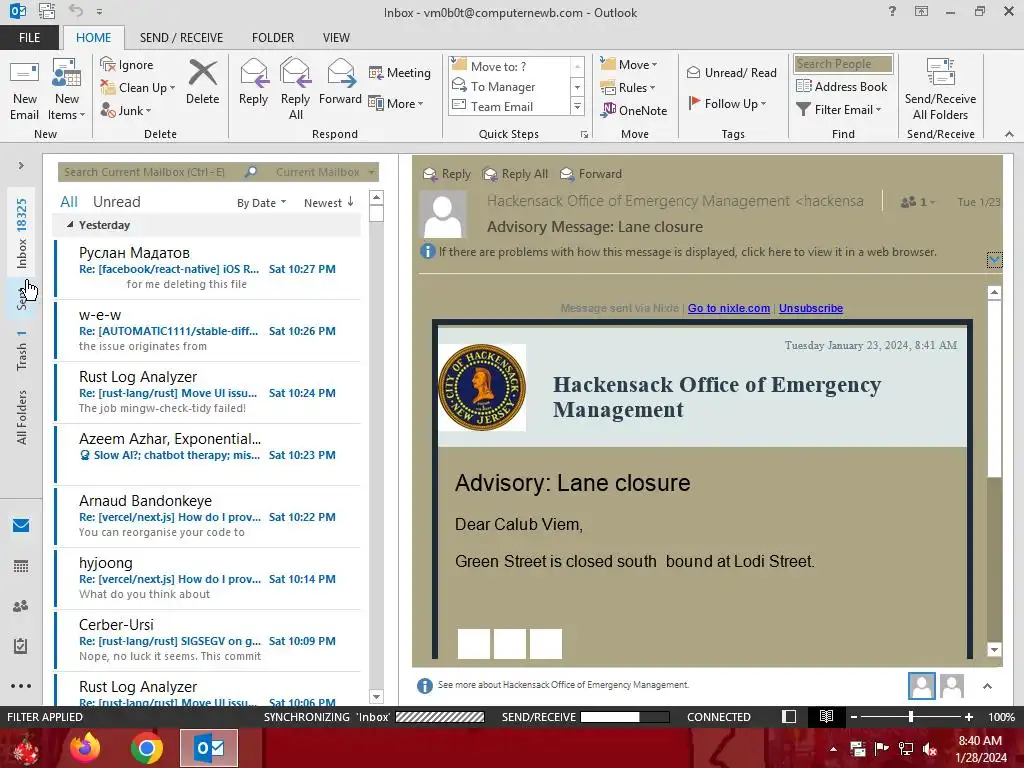
Task: Open Tasks view in navigation bar
Action: (x=21, y=646)
